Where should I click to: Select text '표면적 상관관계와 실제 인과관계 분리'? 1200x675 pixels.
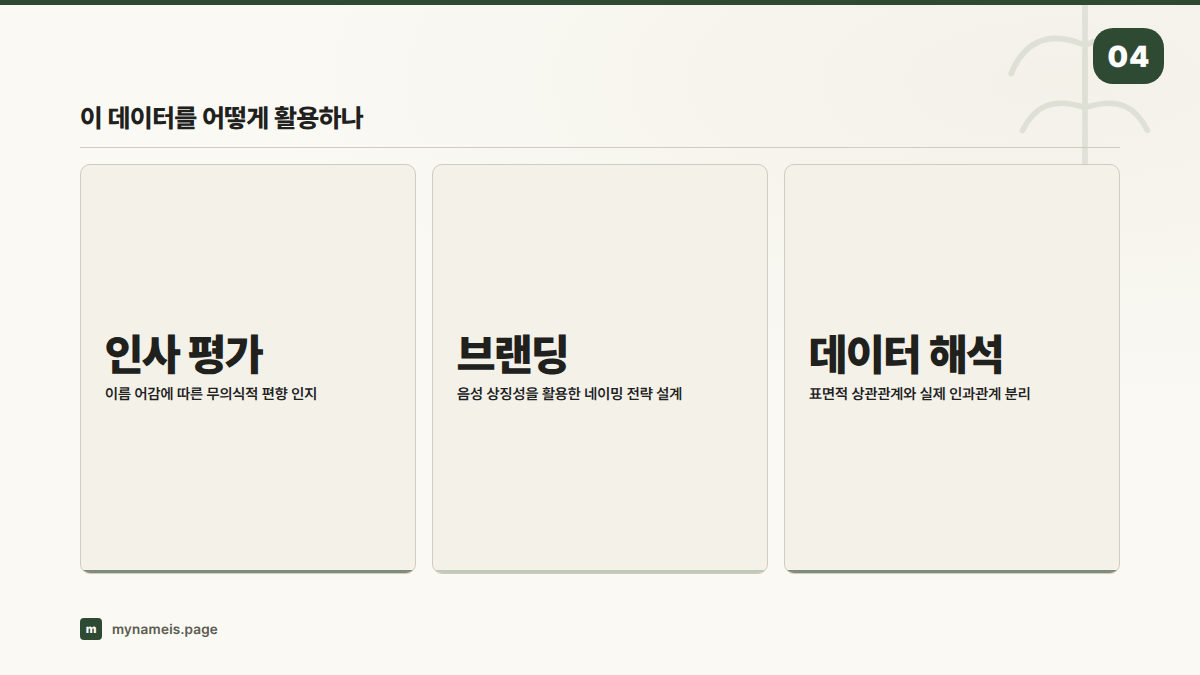(919, 394)
